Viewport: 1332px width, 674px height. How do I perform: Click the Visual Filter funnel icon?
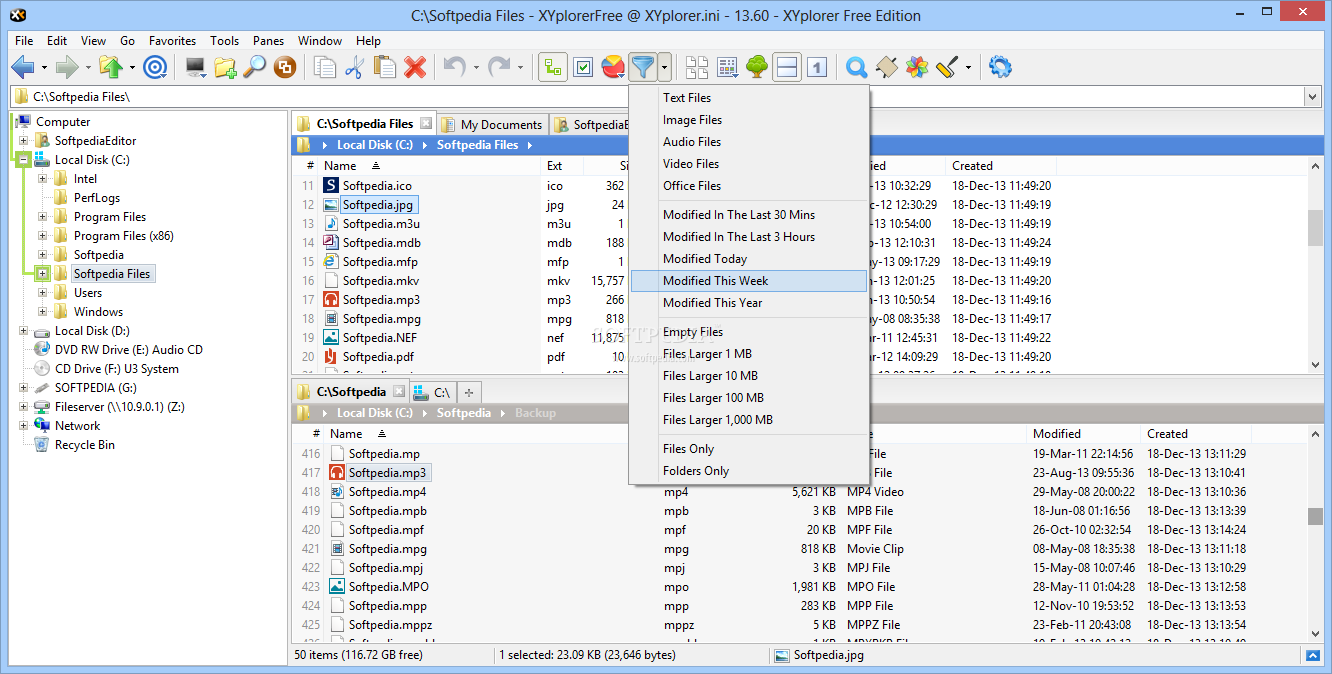click(643, 67)
